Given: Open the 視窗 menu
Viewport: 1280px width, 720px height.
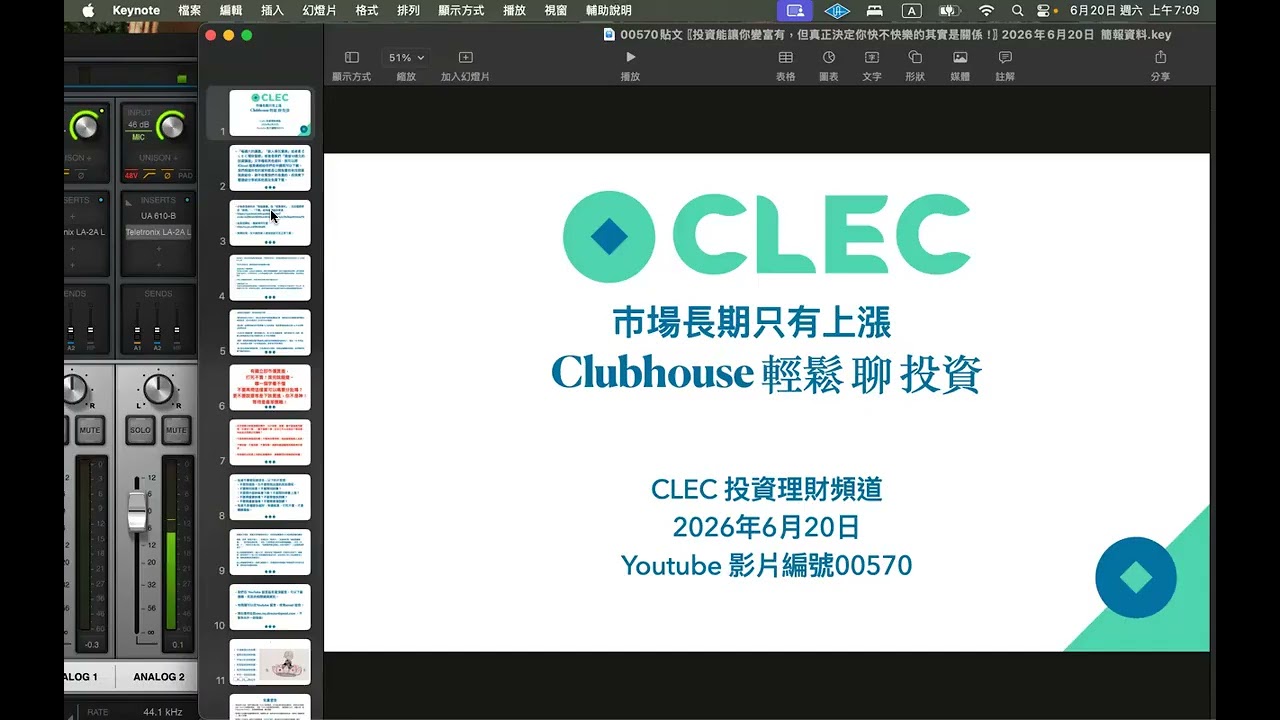Looking at the screenshot, I should tap(556, 10).
